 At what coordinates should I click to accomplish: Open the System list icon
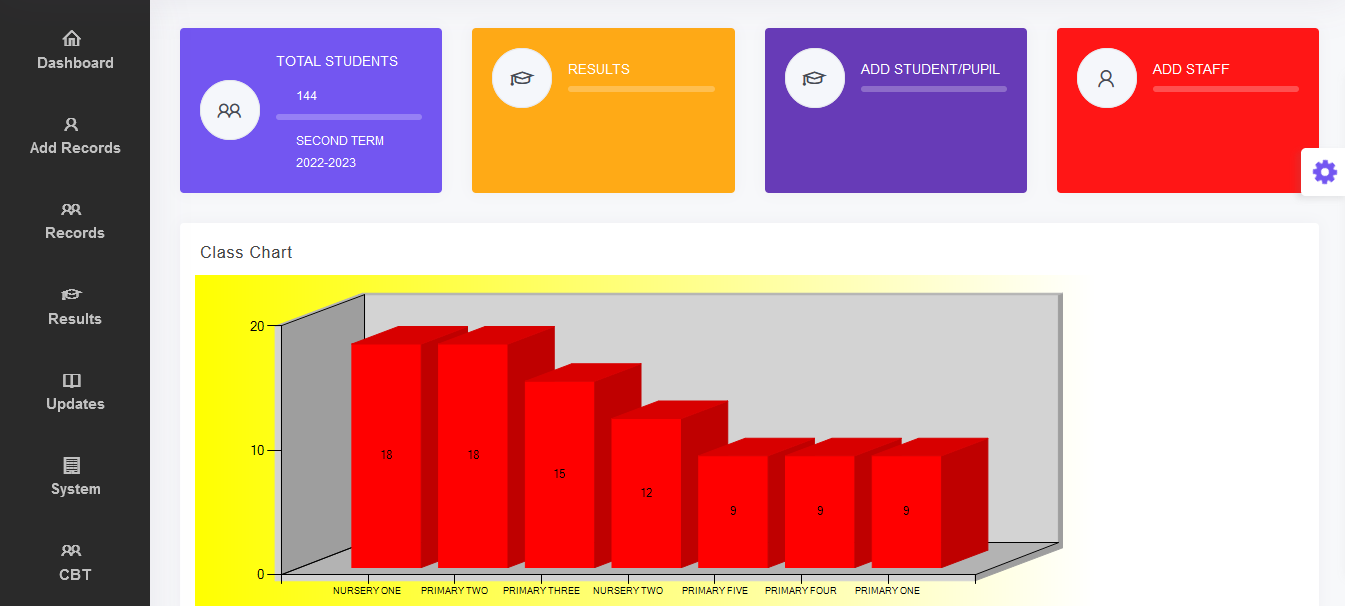click(71, 466)
